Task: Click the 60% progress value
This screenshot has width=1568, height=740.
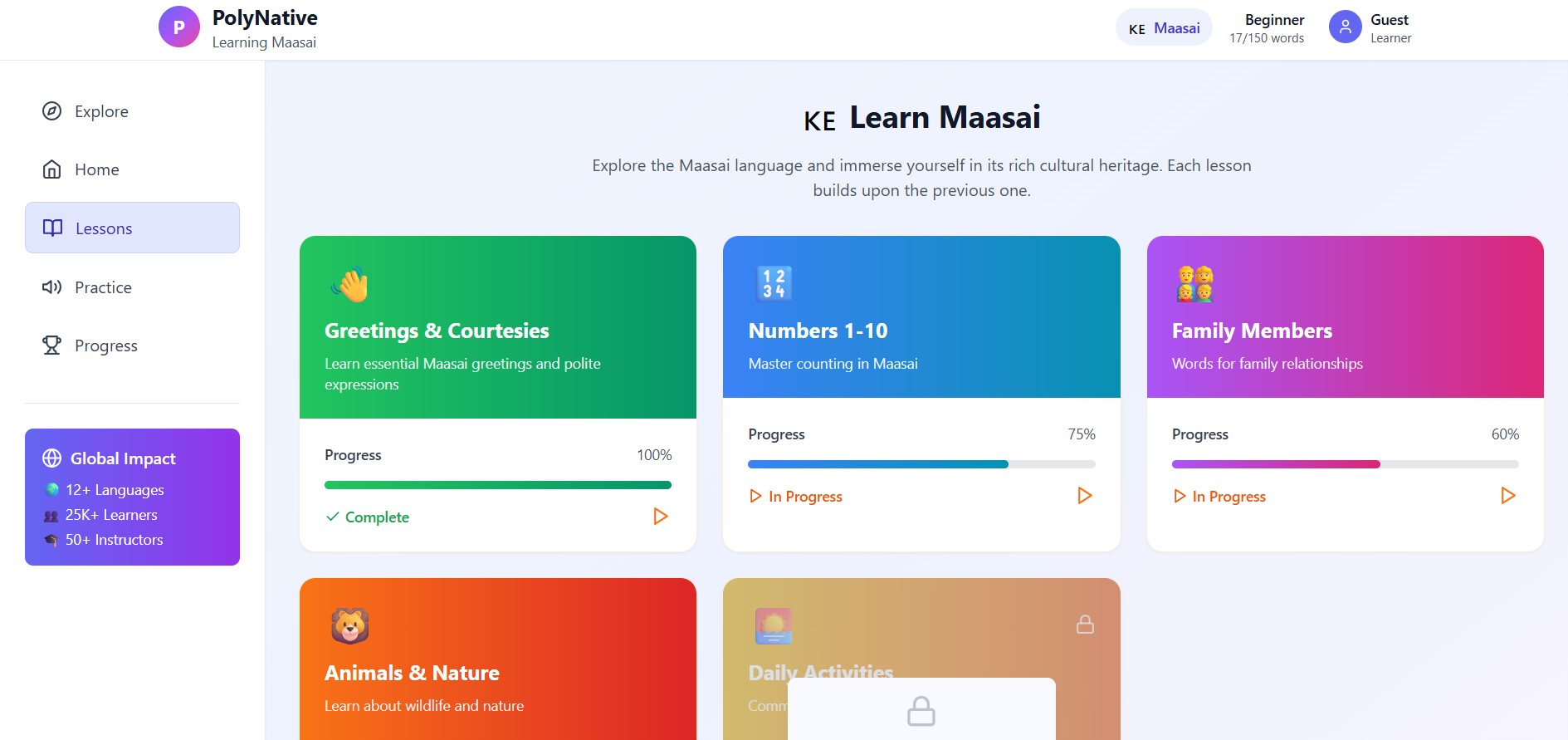Action: click(x=1505, y=434)
